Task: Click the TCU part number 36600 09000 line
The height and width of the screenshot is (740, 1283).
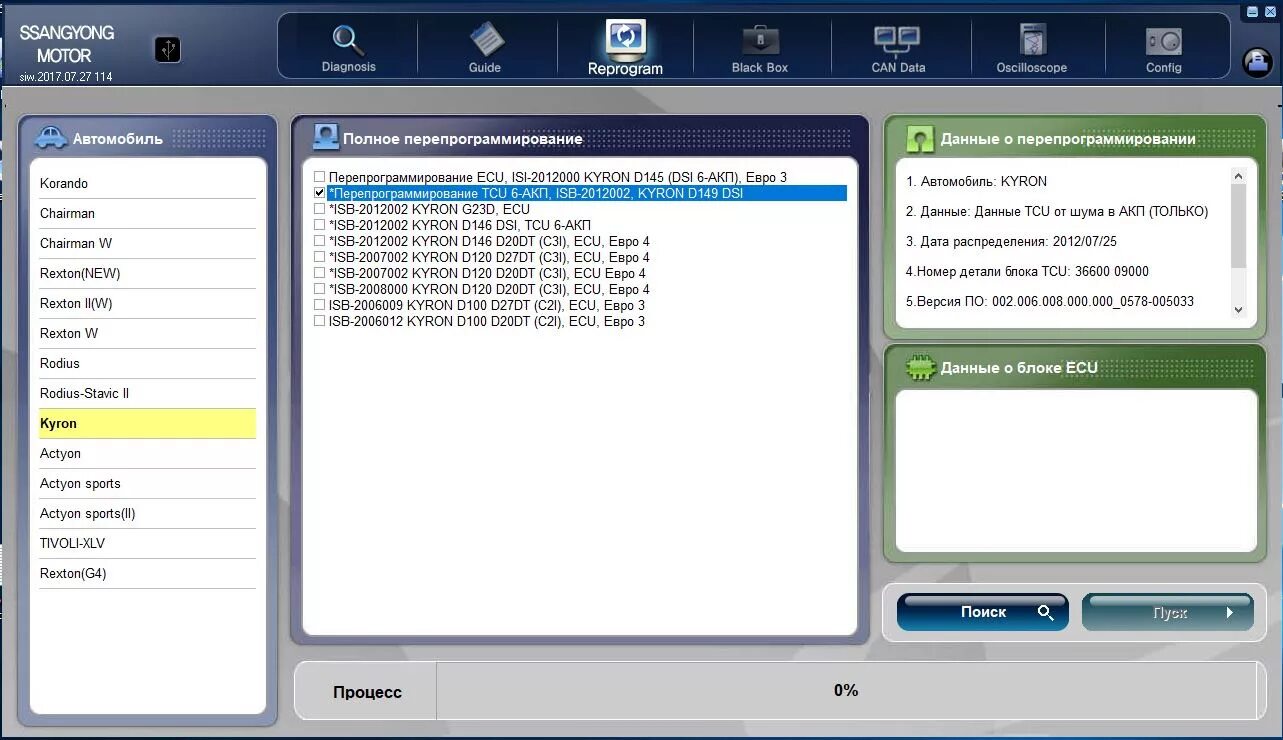Action: point(1027,272)
